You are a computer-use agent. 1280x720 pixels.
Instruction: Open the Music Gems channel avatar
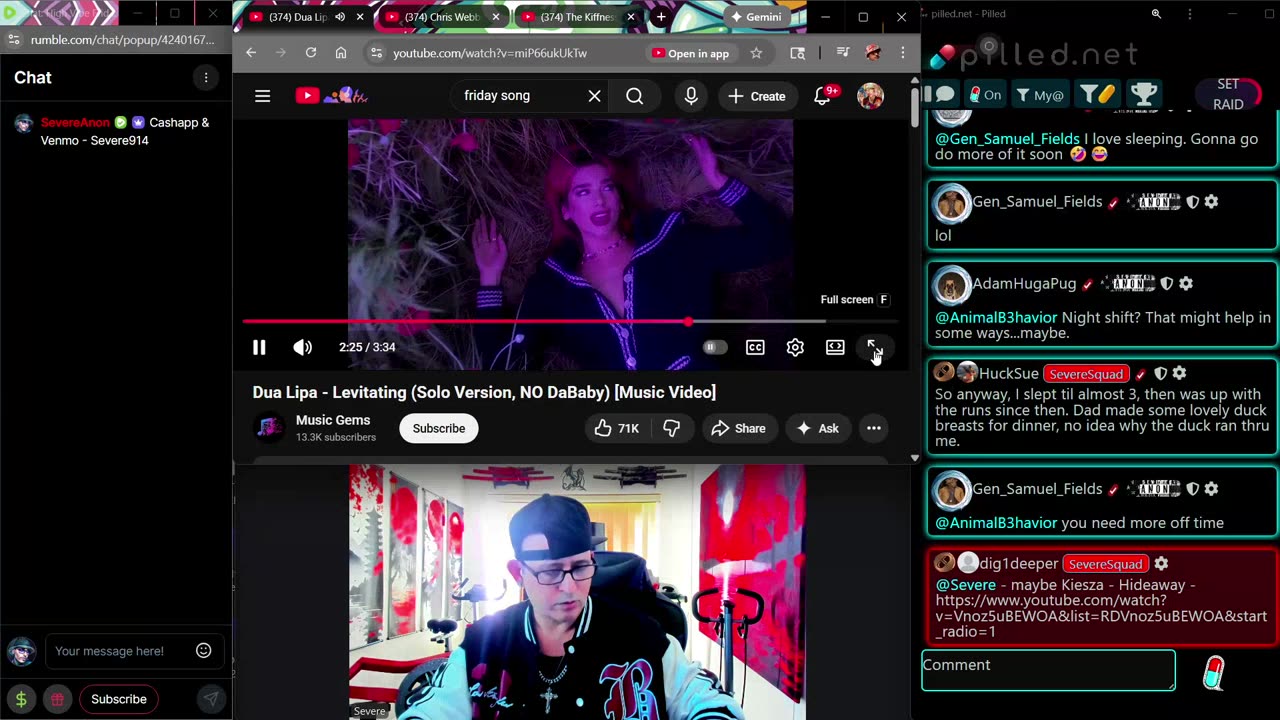269,428
